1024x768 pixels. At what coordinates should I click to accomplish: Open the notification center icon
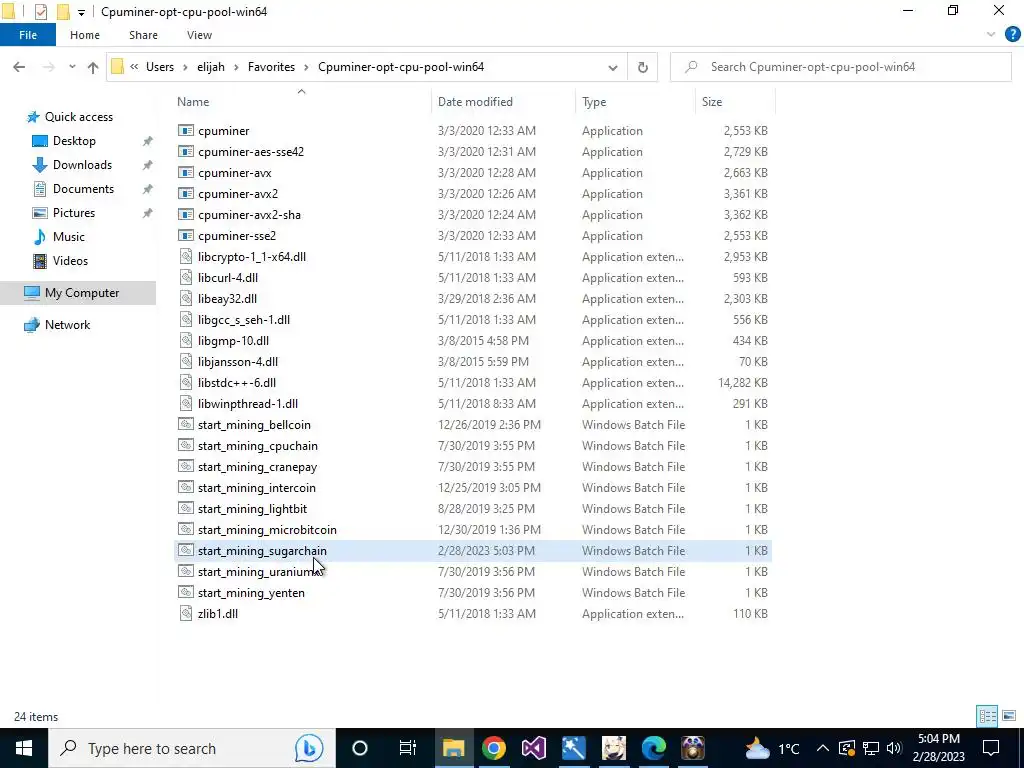[x=991, y=748]
